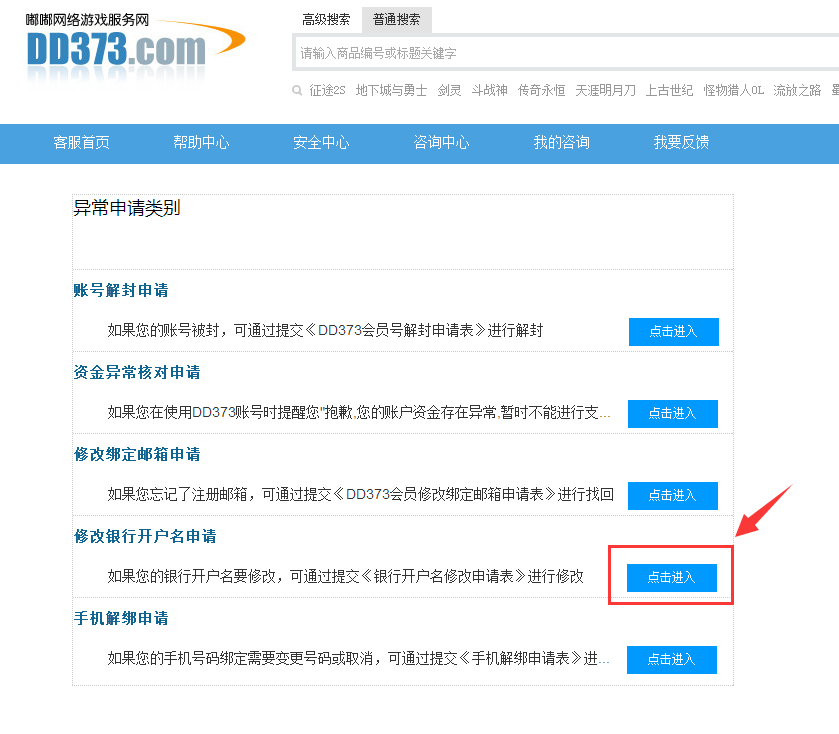Open the 地下城与勇士 hot search link
Viewport: 839px width, 734px height.
(391, 90)
